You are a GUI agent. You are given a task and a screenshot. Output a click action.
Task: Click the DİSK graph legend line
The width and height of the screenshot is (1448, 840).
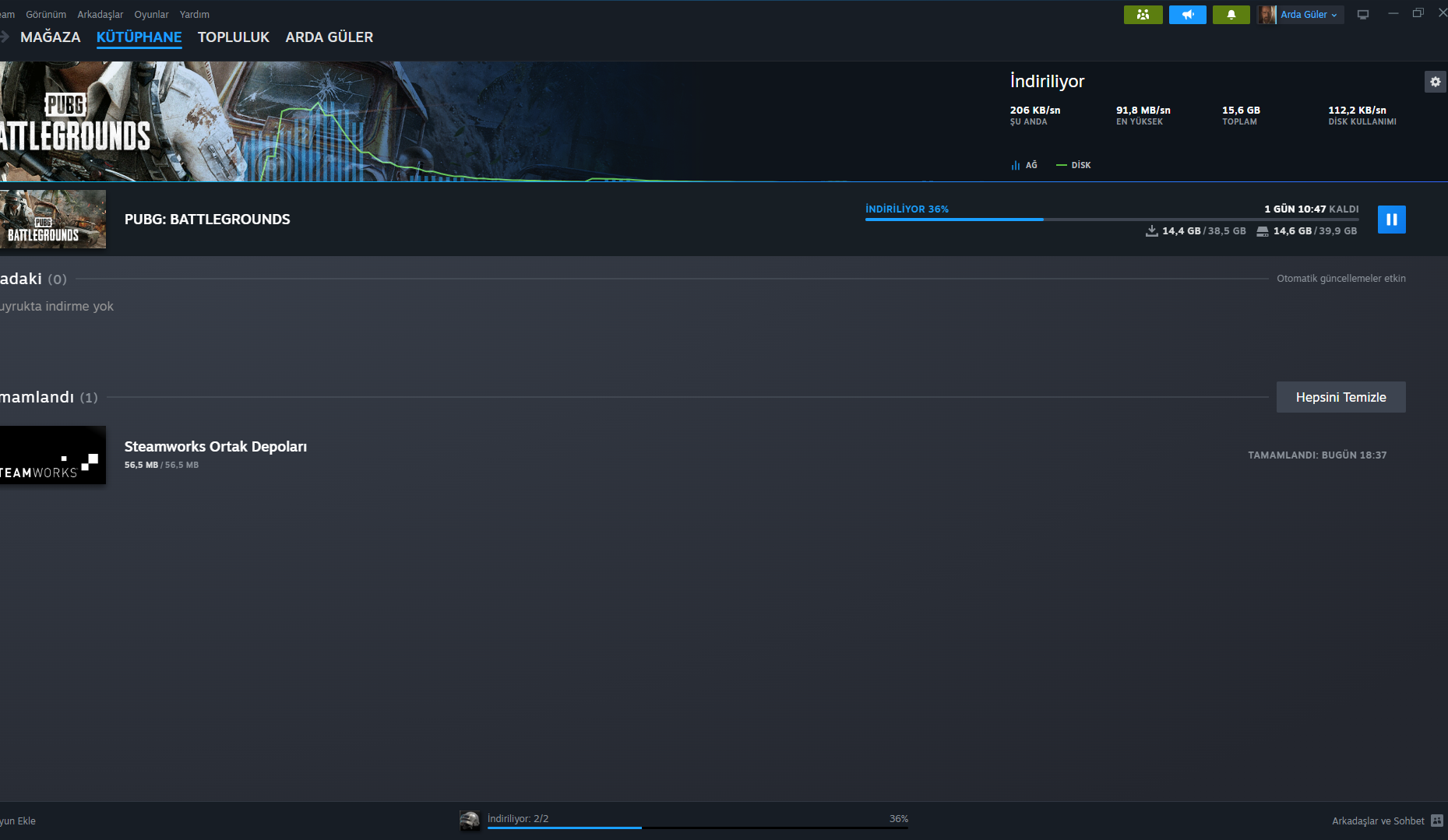1061,165
